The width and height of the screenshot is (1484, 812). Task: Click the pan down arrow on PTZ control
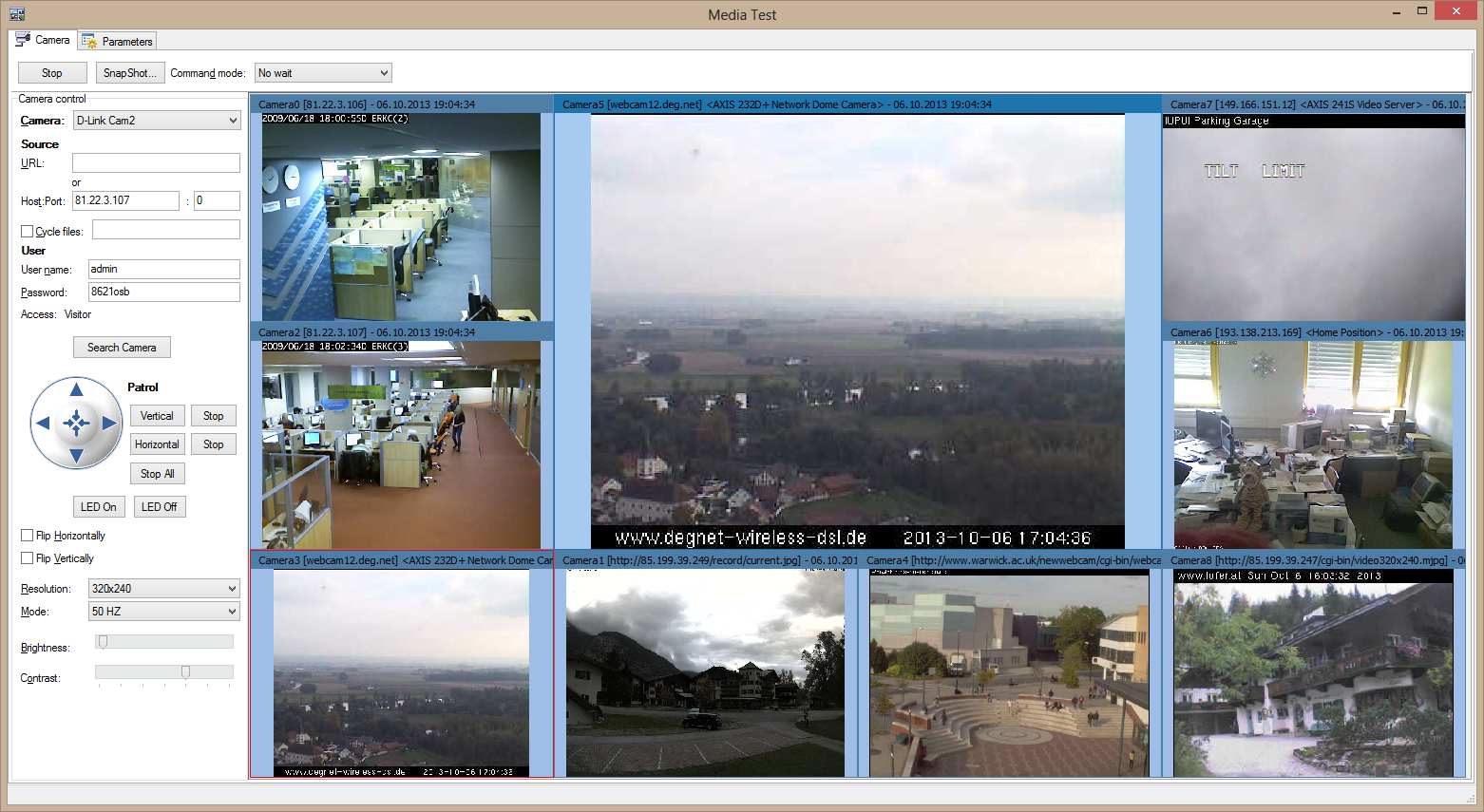pyautogui.click(x=76, y=457)
